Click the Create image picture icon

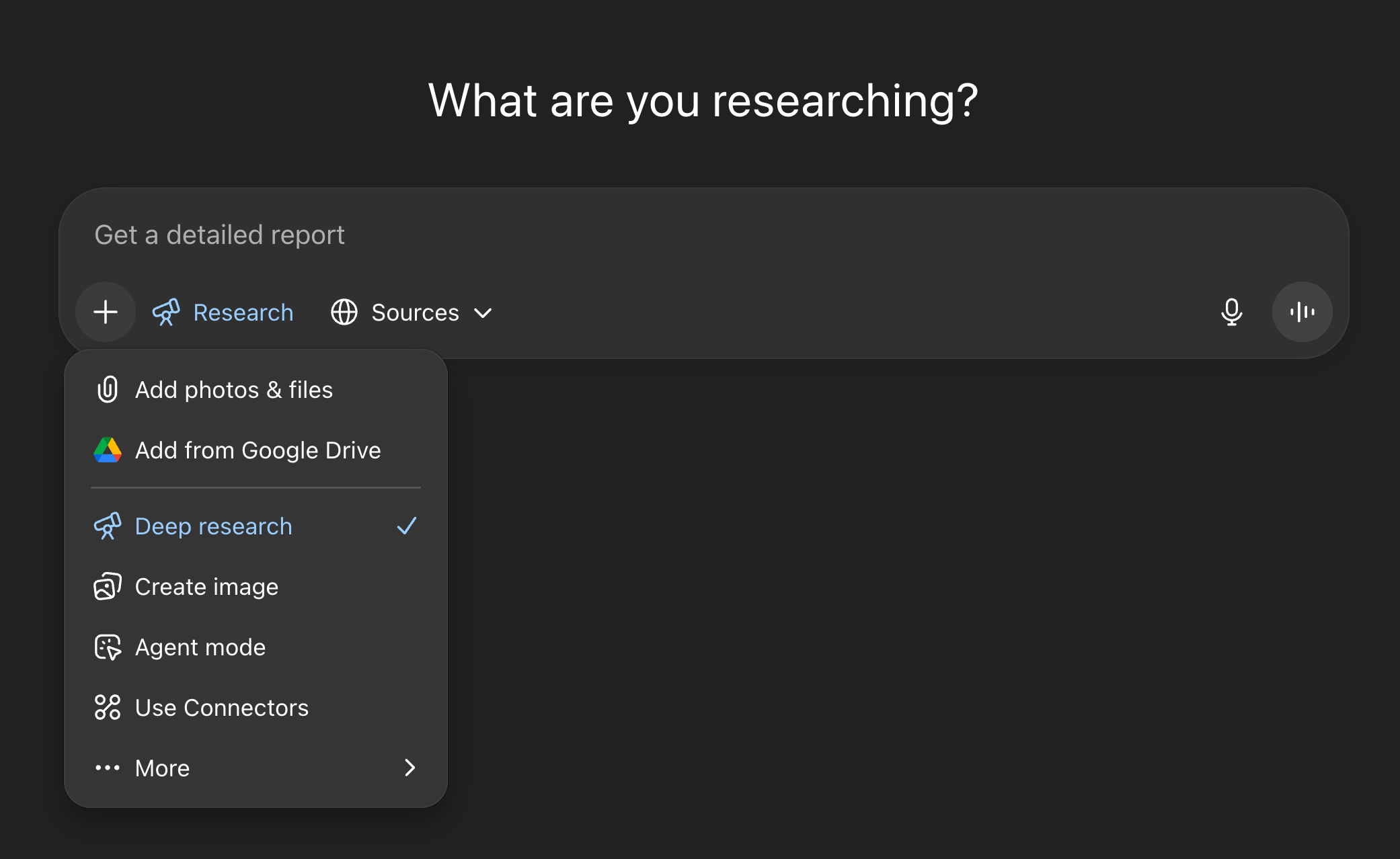(x=108, y=587)
